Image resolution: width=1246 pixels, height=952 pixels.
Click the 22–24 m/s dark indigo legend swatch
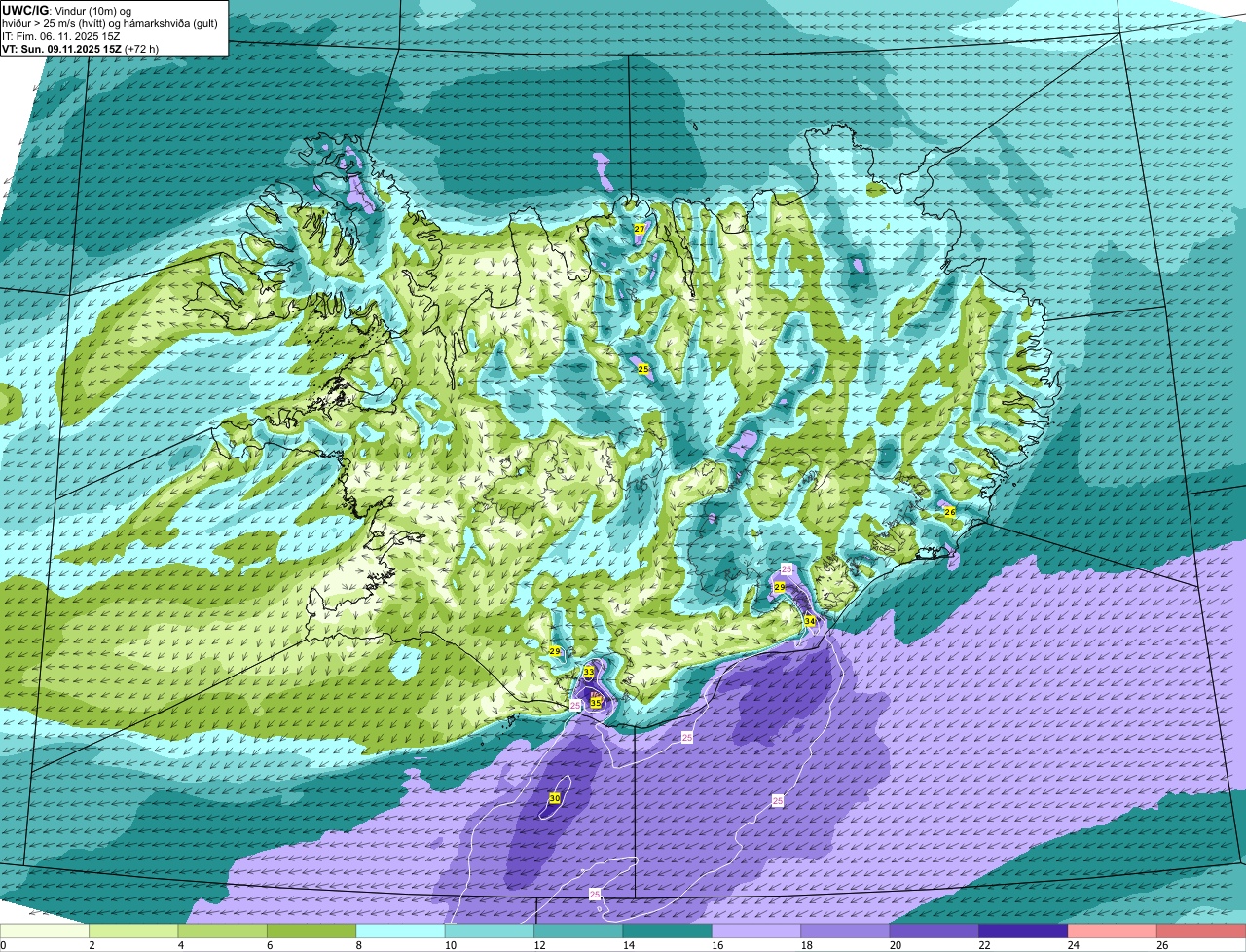point(1023,932)
